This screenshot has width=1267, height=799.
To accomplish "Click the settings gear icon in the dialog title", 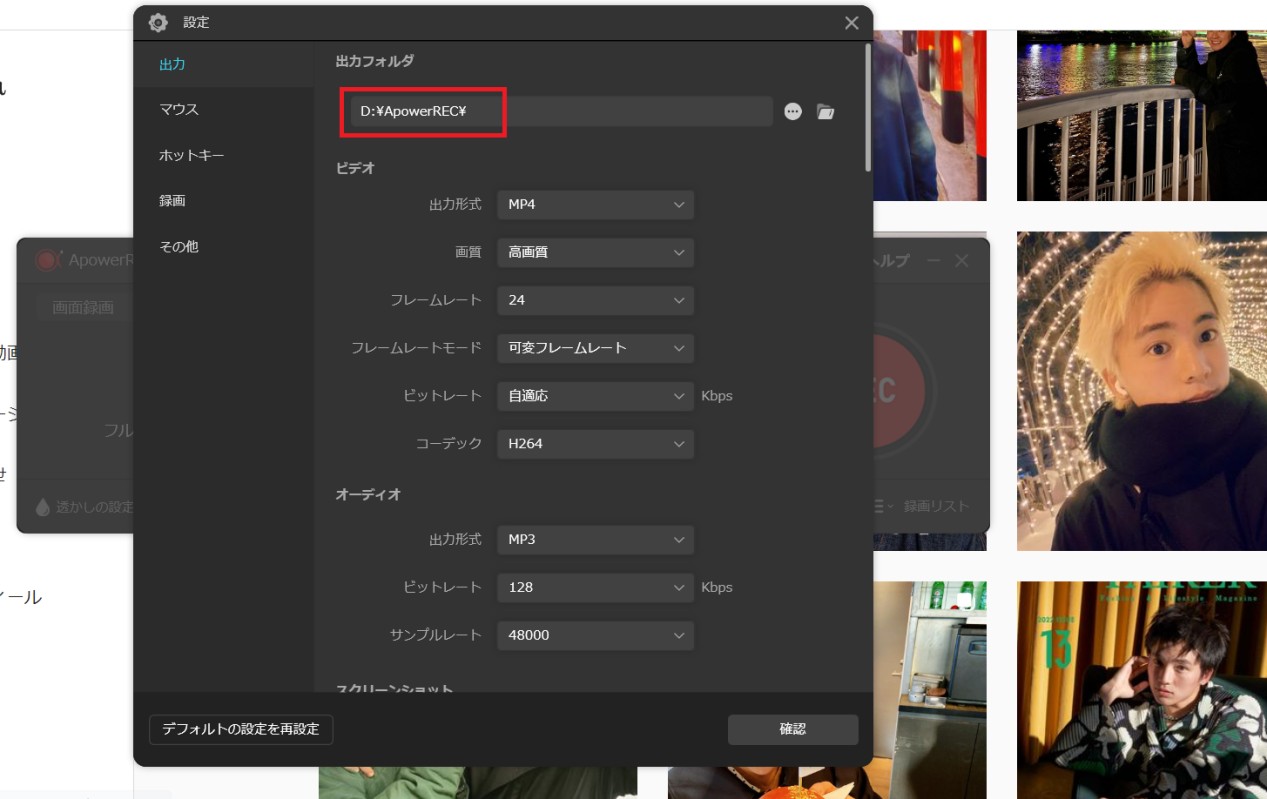I will (158, 23).
